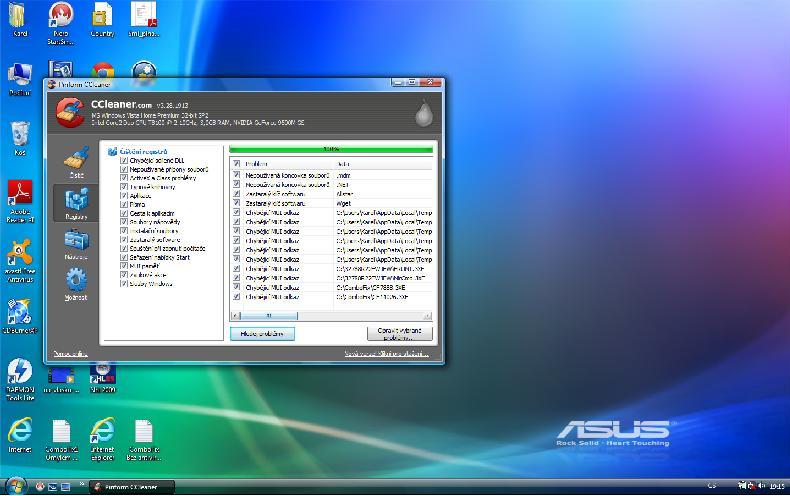Image resolution: width=790 pixels, height=496 pixels.
Task: Open the PDF document icon on desktop top row
Action: pos(144,20)
